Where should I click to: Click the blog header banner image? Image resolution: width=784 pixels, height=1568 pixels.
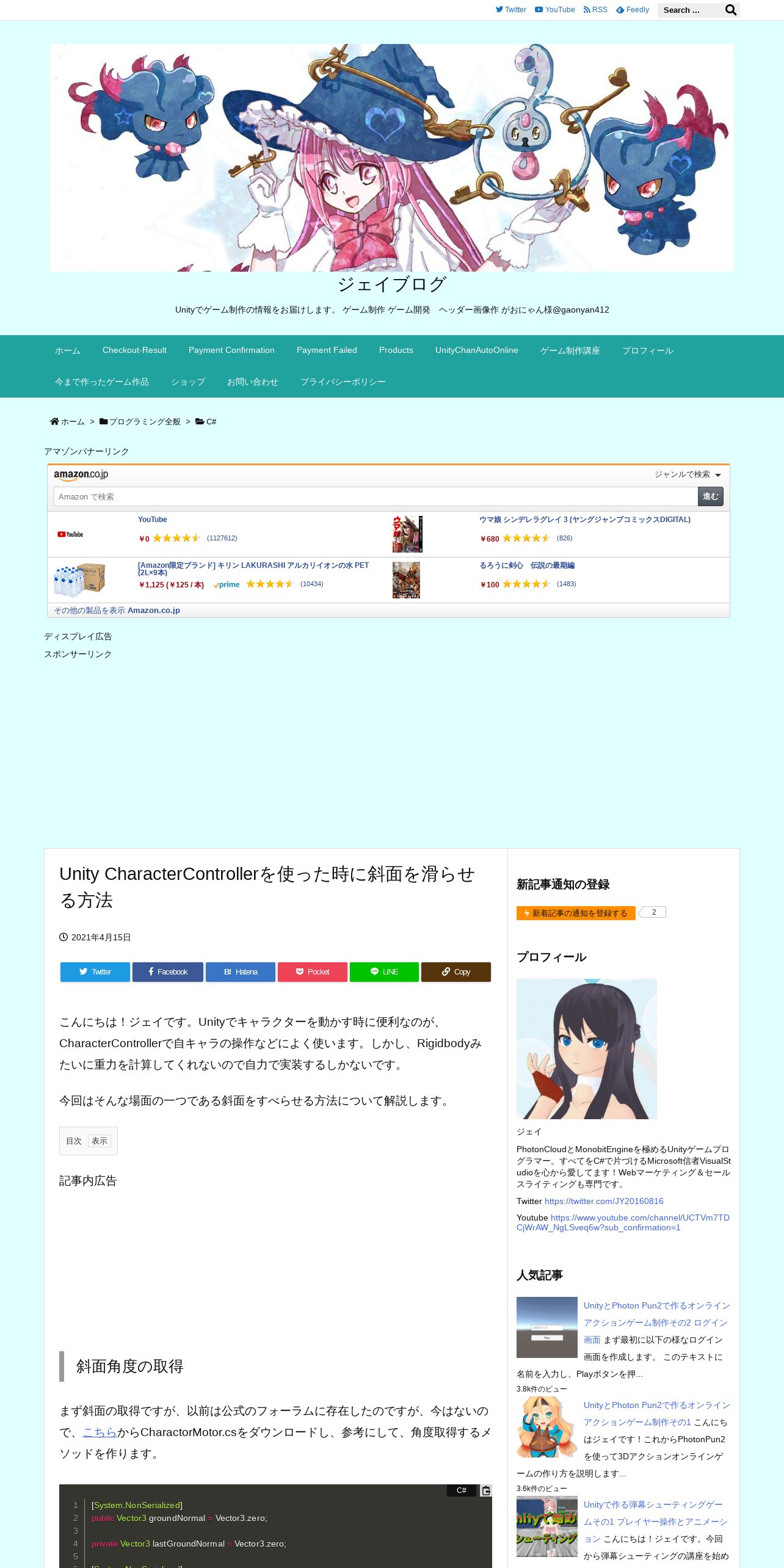(x=392, y=158)
